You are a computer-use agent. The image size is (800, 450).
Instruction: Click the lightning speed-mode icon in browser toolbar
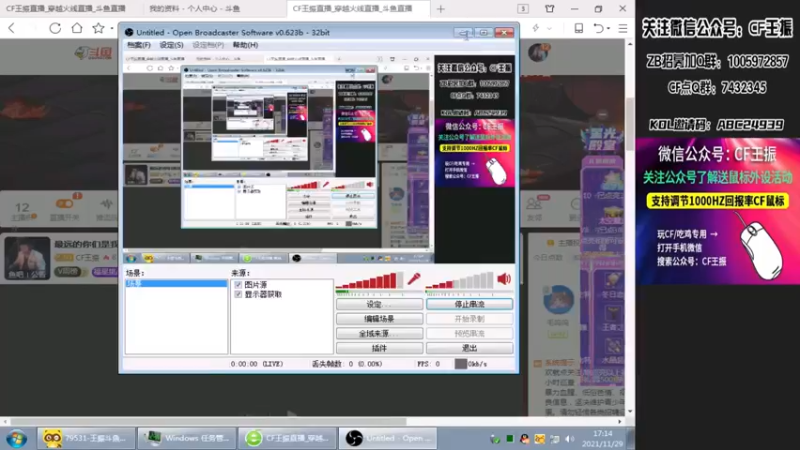(536, 28)
